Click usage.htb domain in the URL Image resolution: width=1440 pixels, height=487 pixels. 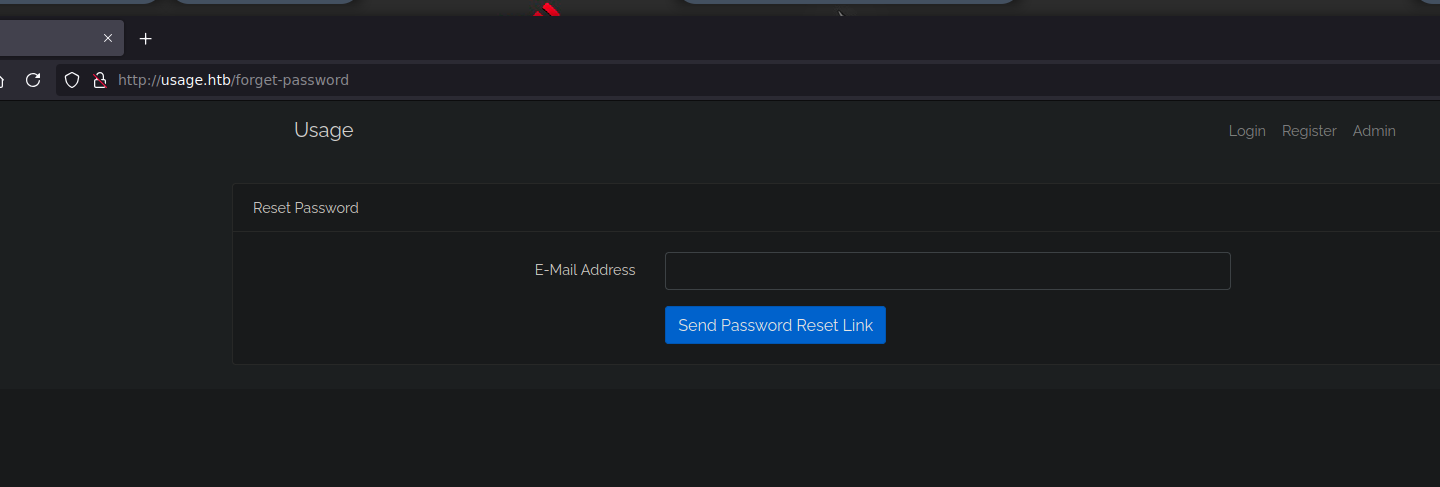pyautogui.click(x=196, y=80)
